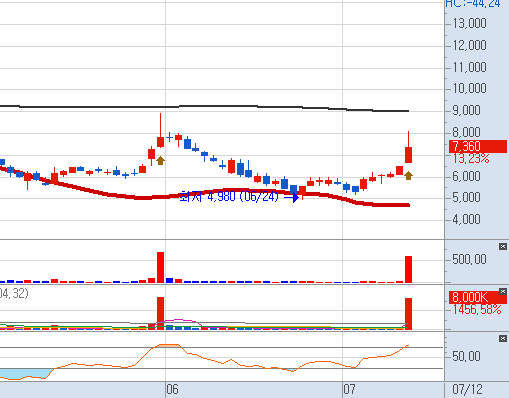Close the 50.00 oscillator indicator pane
Image resolution: width=509 pixels, height=398 pixels.
(503, 339)
